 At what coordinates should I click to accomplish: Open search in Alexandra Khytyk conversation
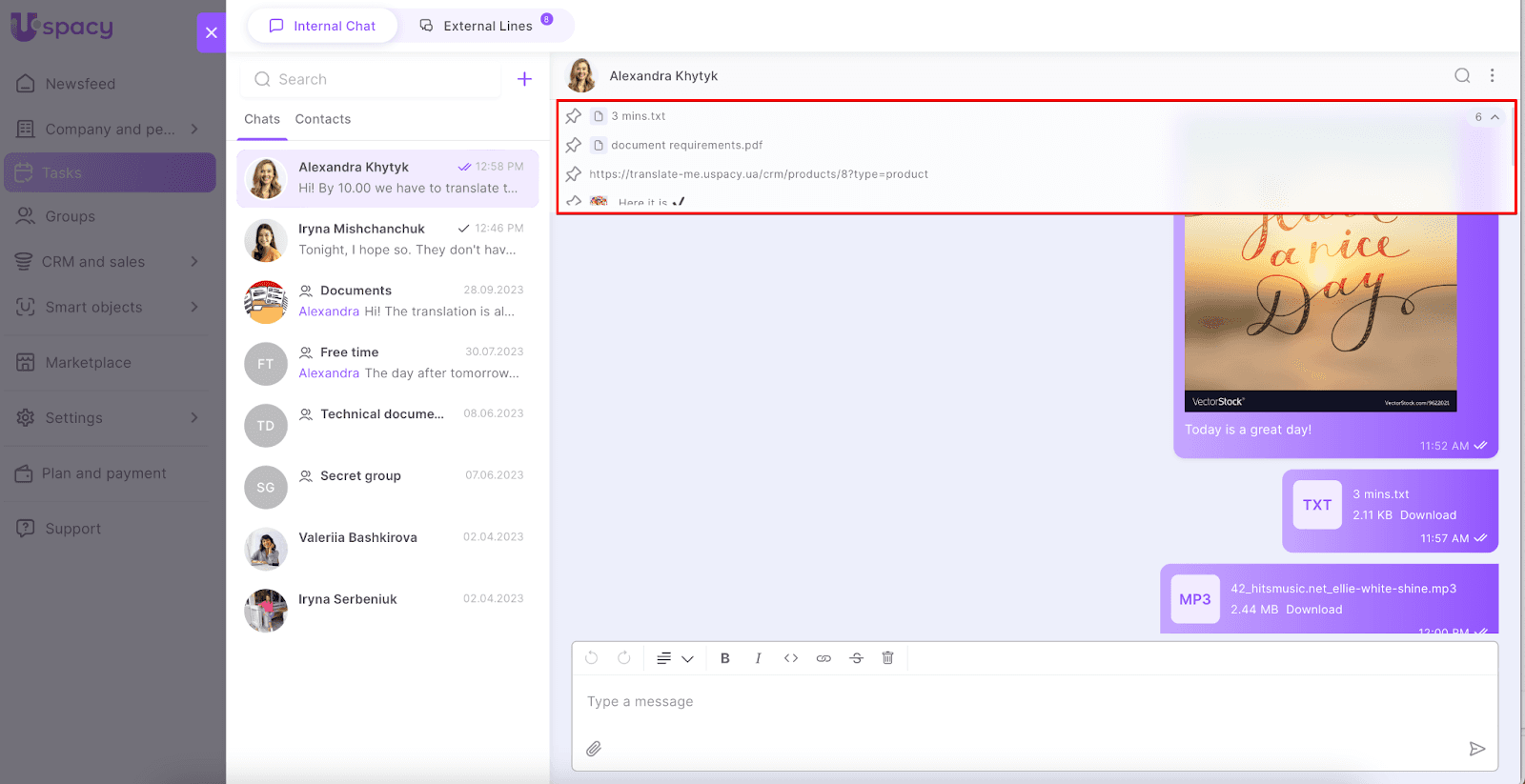click(1462, 76)
